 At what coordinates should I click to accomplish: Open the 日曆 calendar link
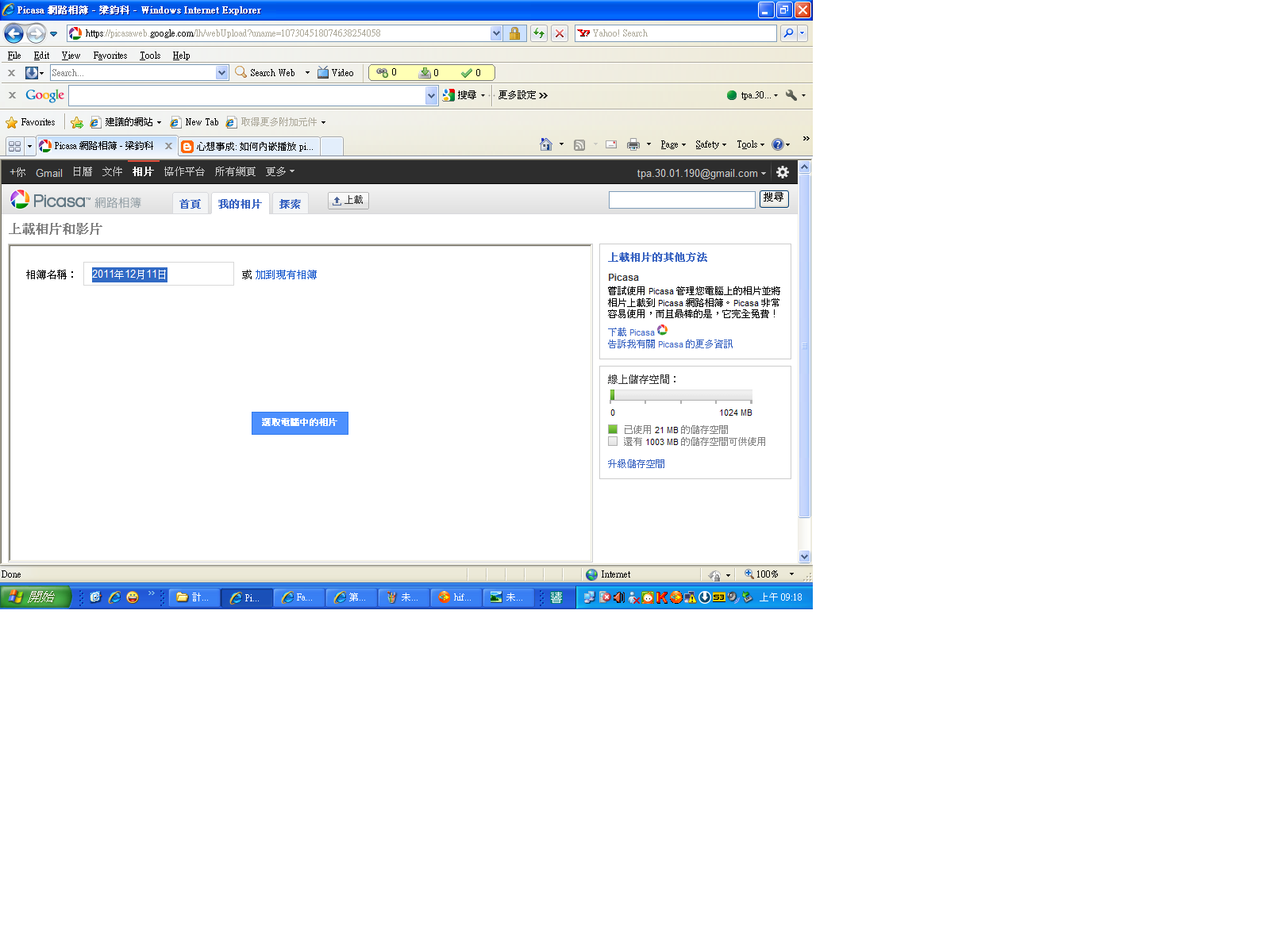tap(83, 171)
